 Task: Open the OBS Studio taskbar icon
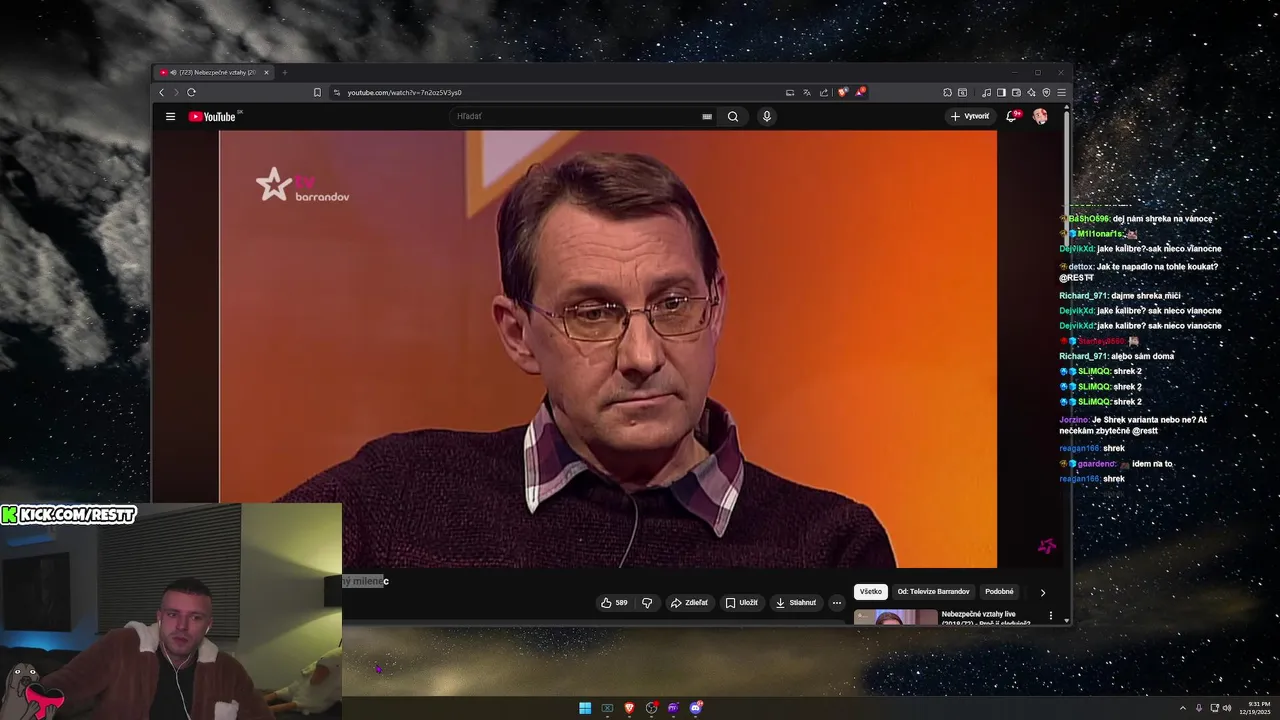click(x=652, y=708)
